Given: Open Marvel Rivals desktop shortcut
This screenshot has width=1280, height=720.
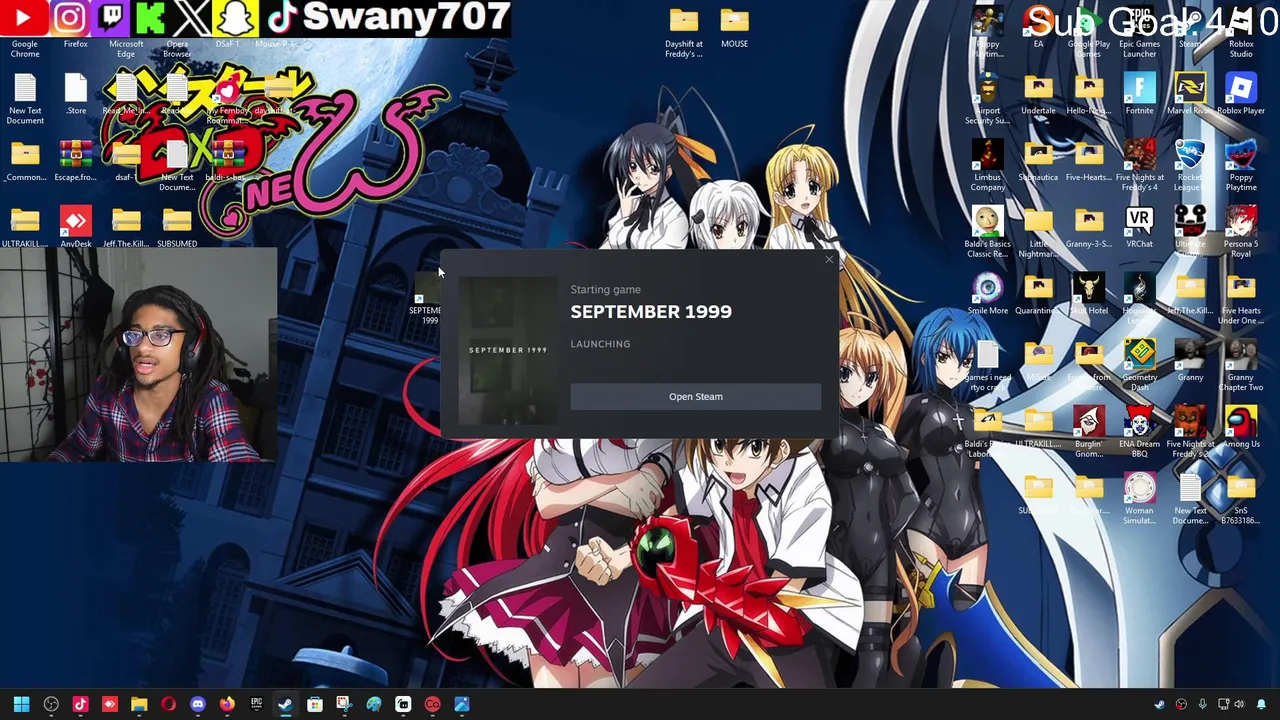Looking at the screenshot, I should (x=1190, y=95).
